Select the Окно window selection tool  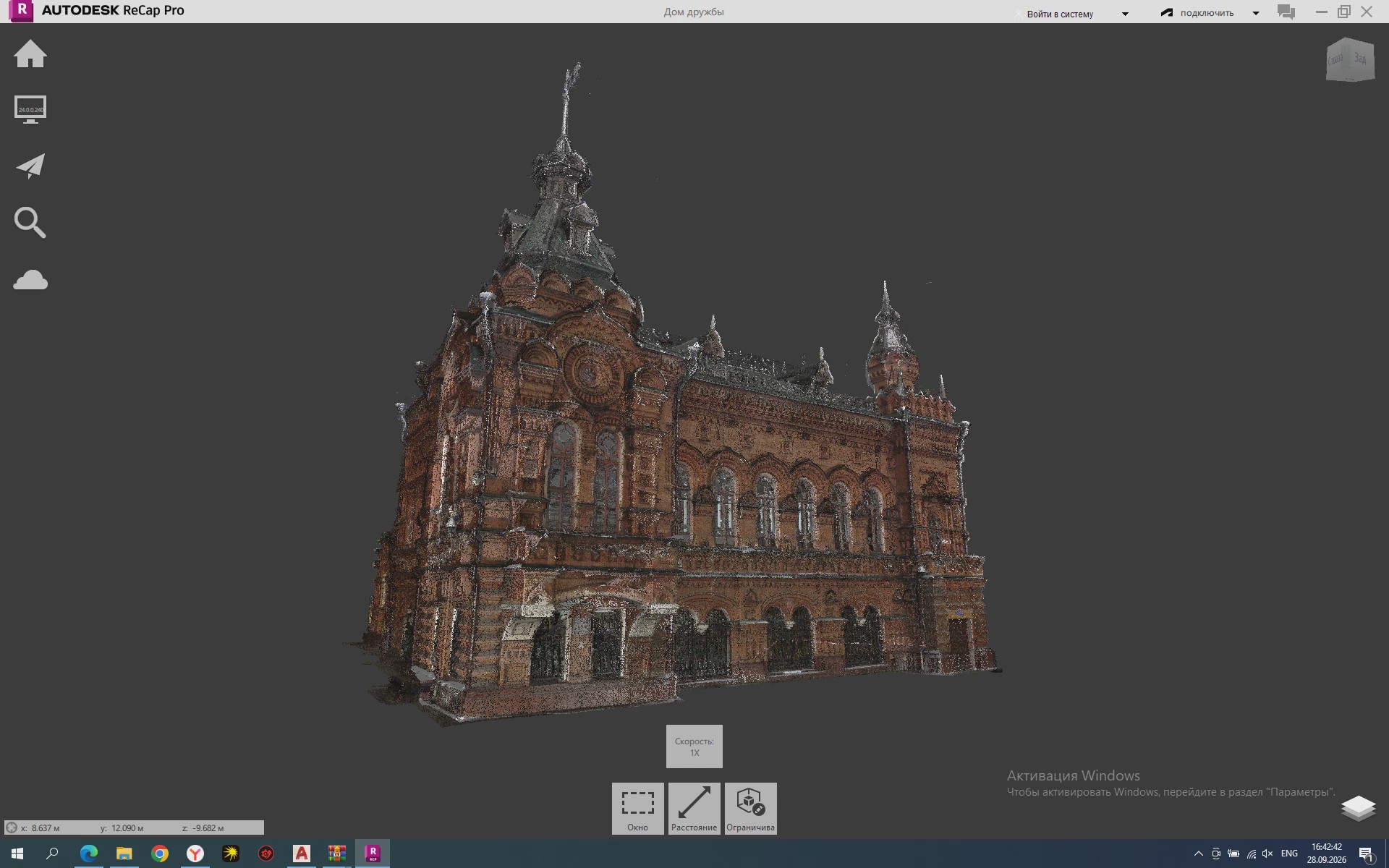(x=637, y=809)
